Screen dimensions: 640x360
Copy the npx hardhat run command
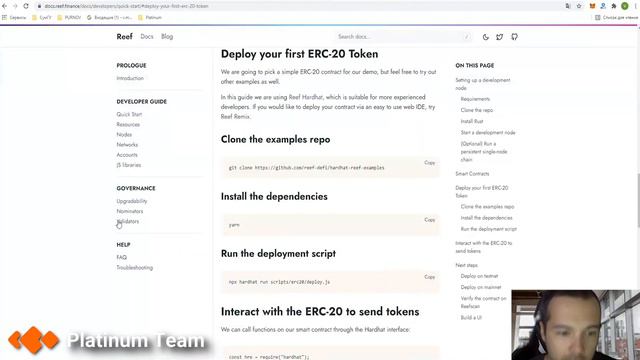point(429,277)
